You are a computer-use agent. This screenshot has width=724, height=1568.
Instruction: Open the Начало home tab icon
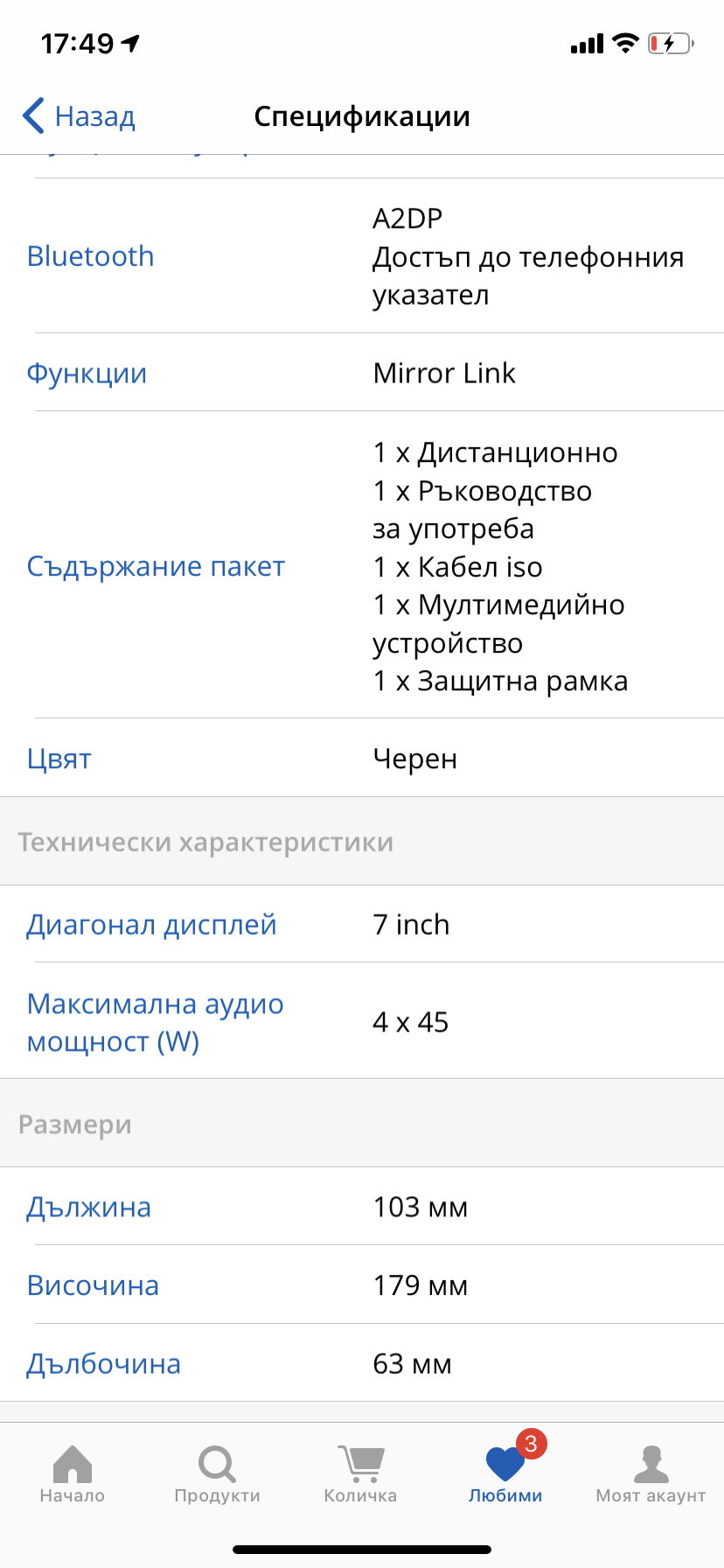[73, 1463]
